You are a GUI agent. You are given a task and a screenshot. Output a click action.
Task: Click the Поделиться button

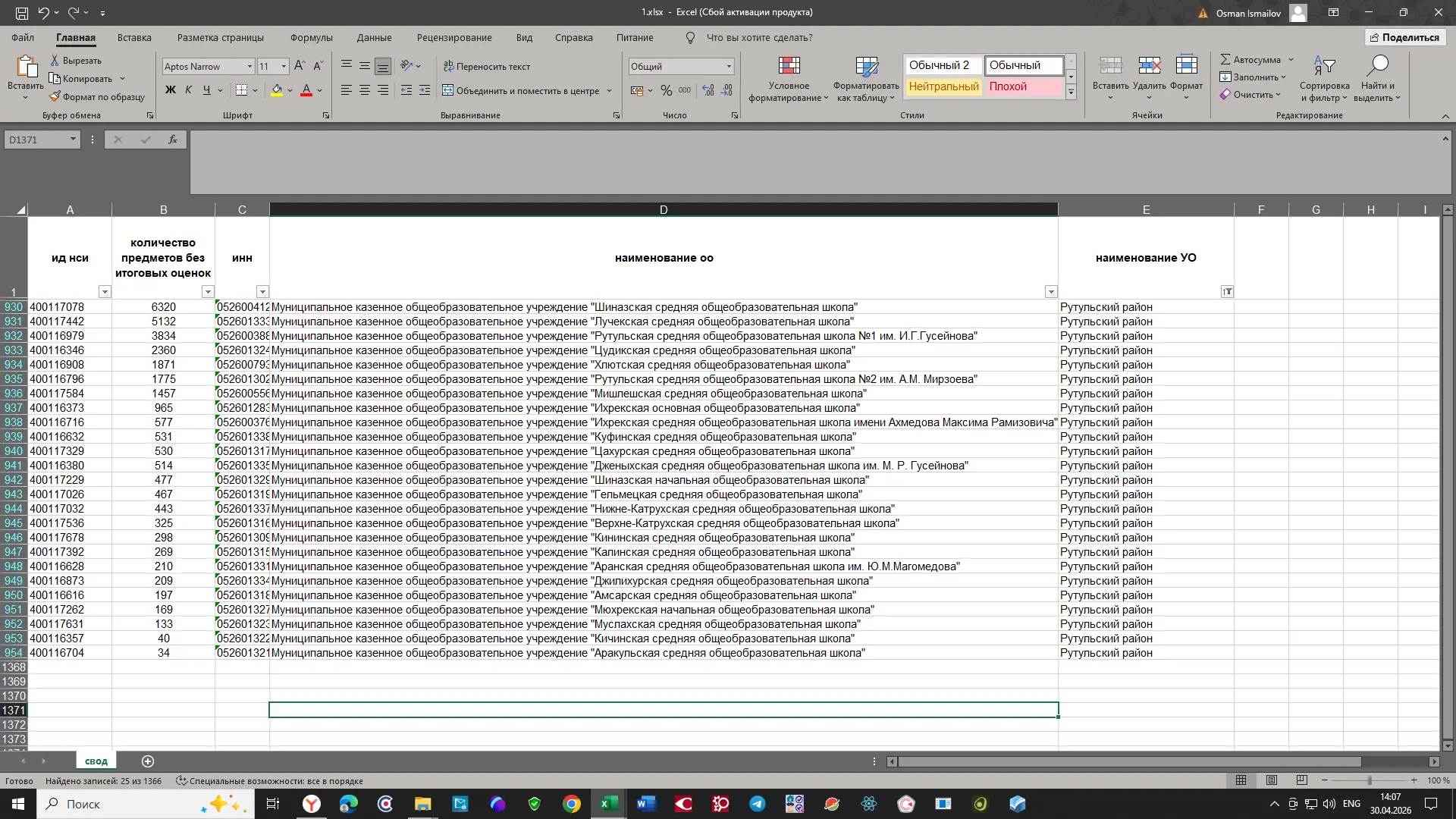point(1405,37)
